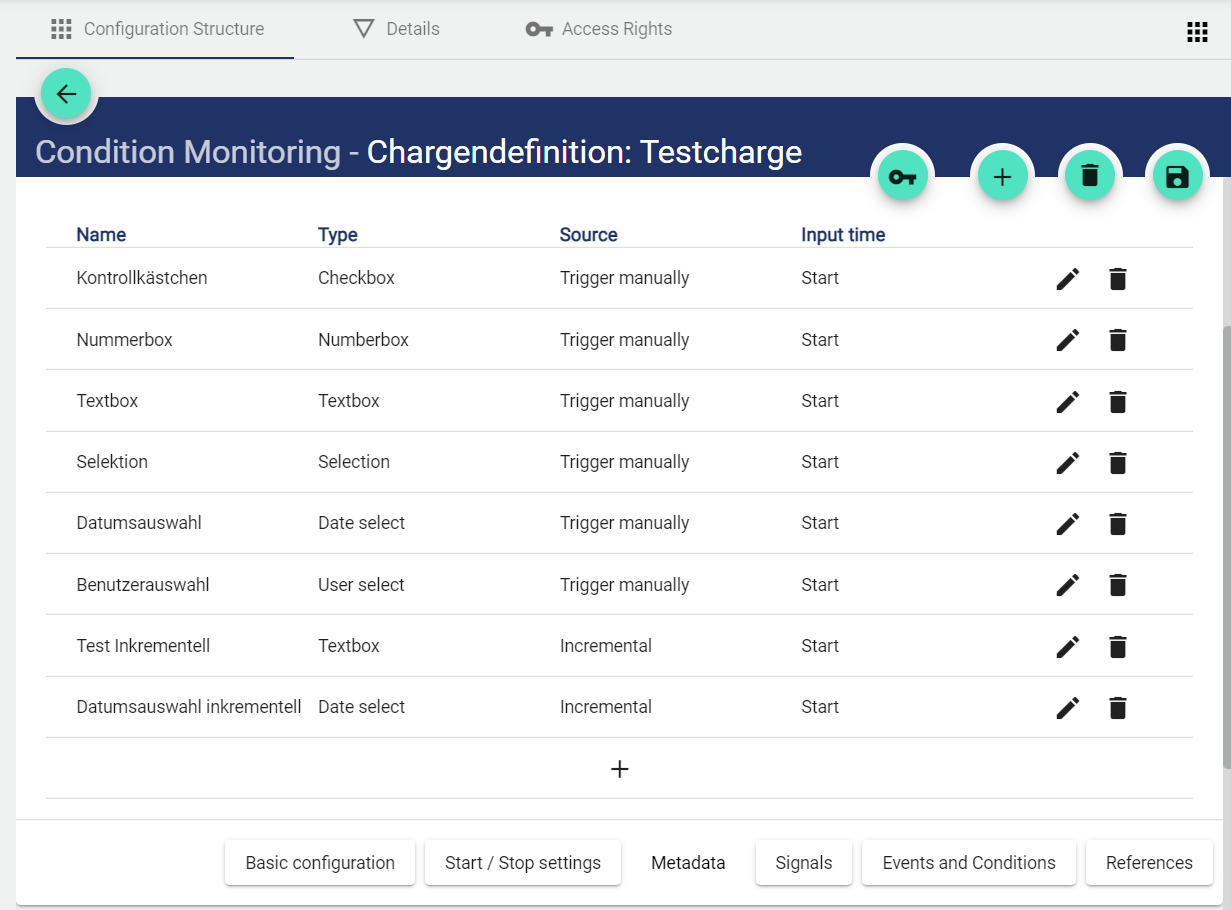Click the back arrow button
The image size is (1231, 910).
pos(66,94)
